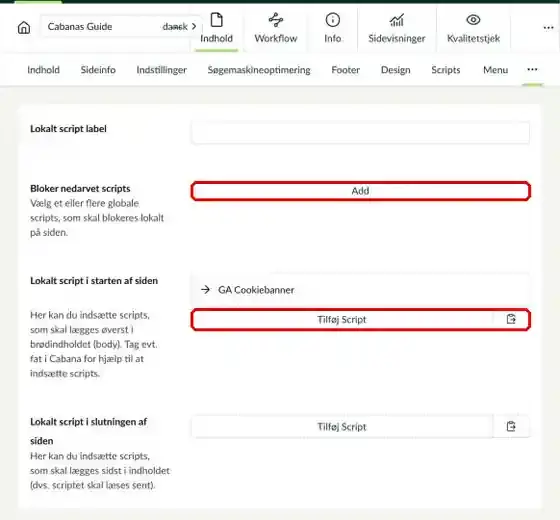Click Add for Bloker nedarvet scripts

(360, 191)
